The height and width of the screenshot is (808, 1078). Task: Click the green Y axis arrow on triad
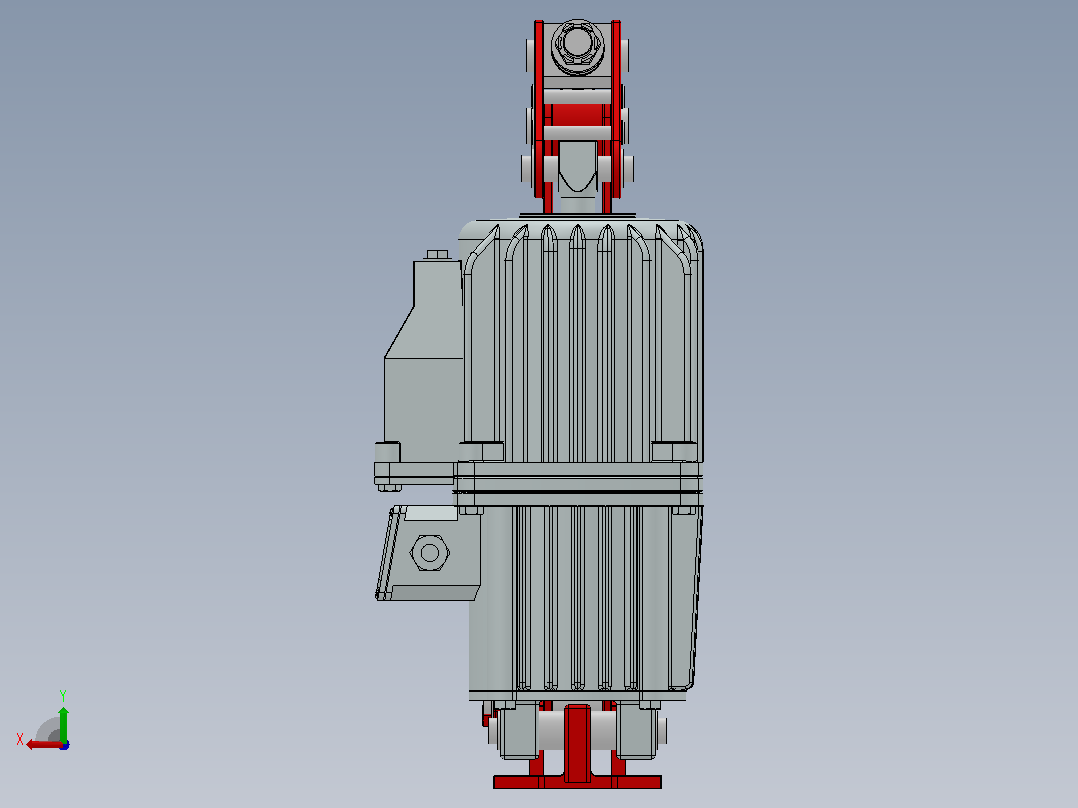63,723
